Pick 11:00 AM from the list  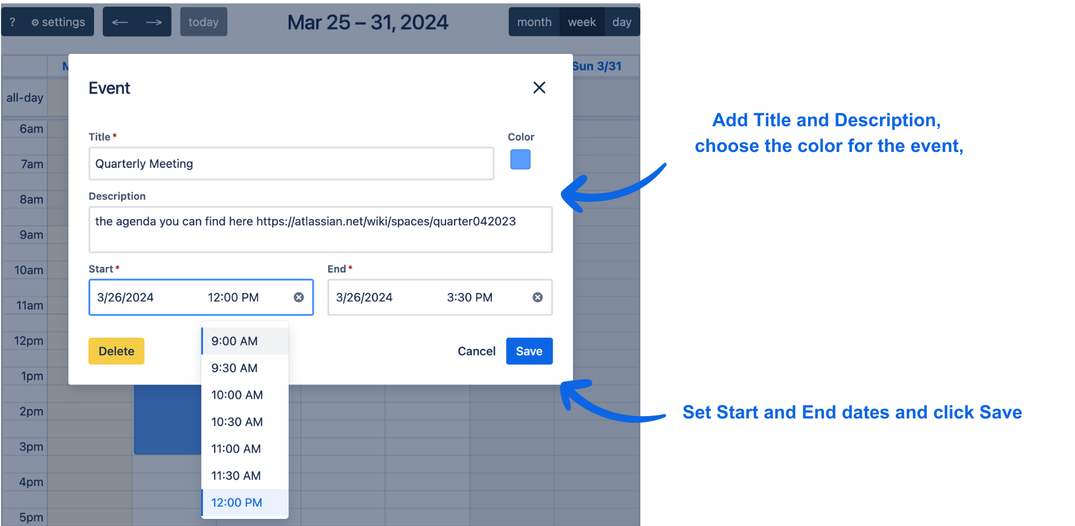click(237, 449)
